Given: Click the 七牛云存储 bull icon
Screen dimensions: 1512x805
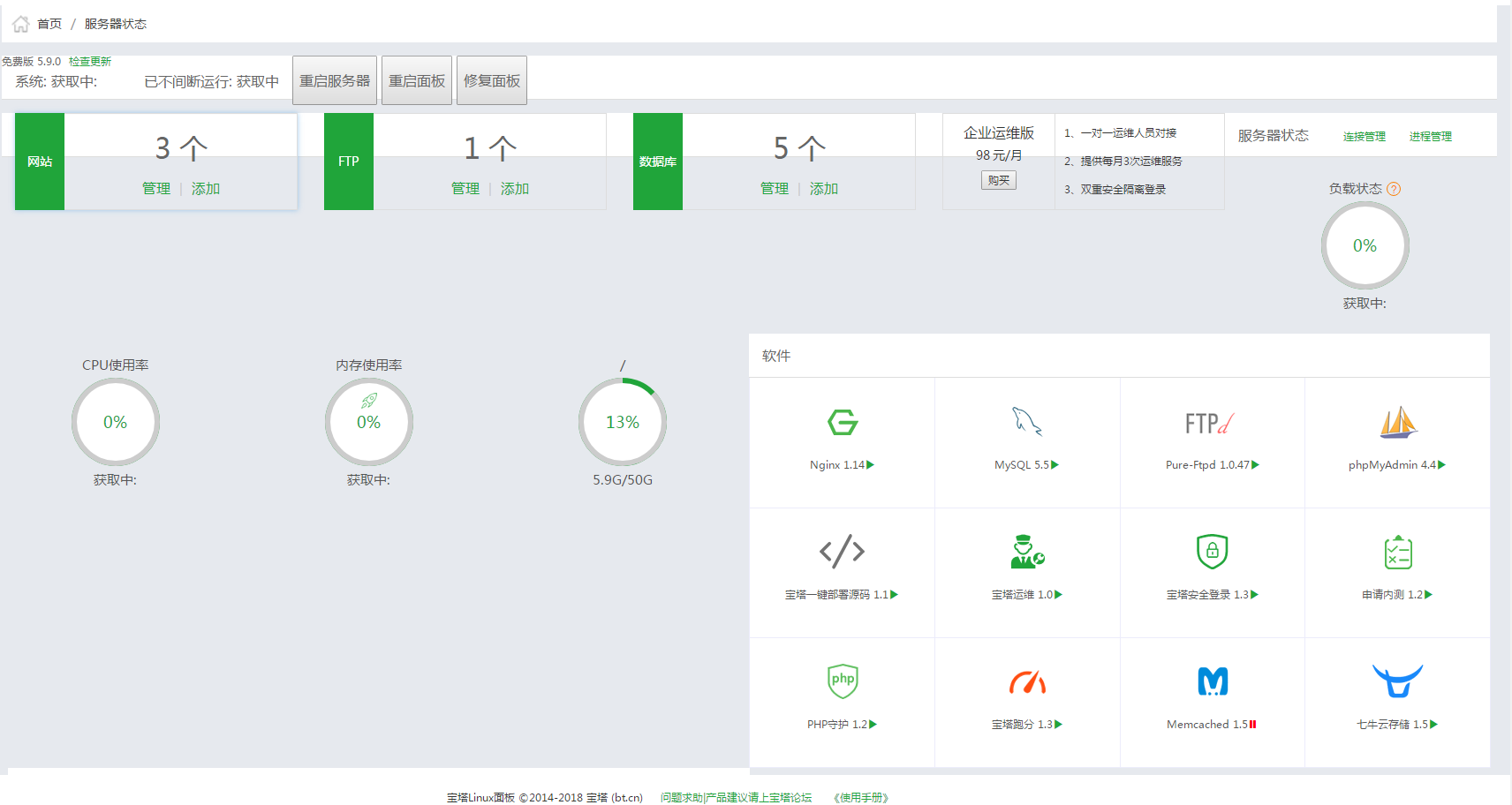Looking at the screenshot, I should (1397, 681).
